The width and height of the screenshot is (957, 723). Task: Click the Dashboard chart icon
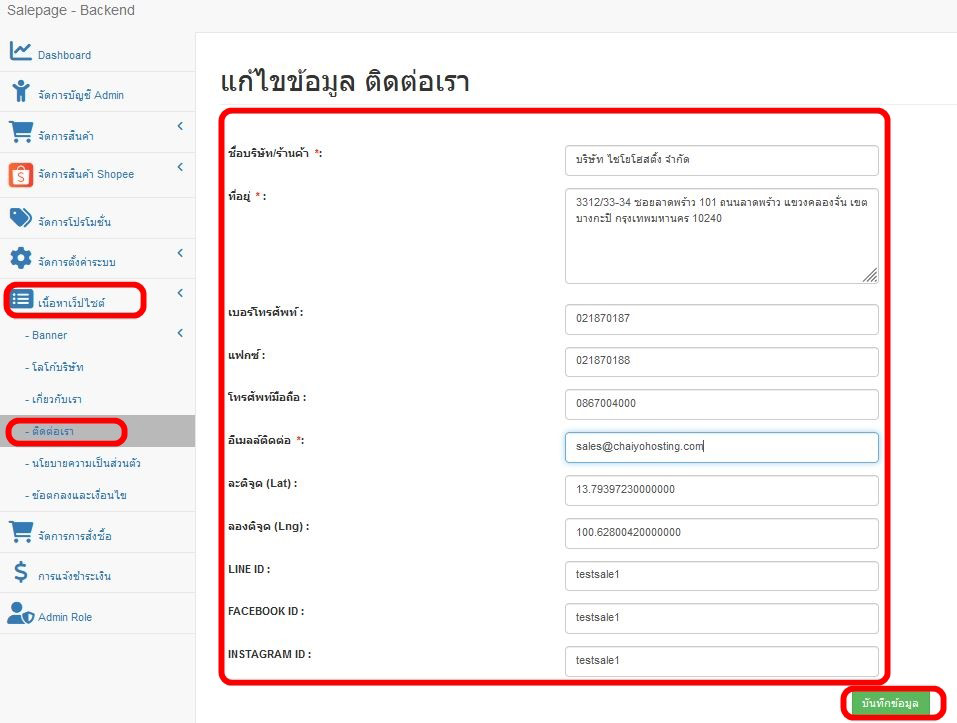[21, 52]
